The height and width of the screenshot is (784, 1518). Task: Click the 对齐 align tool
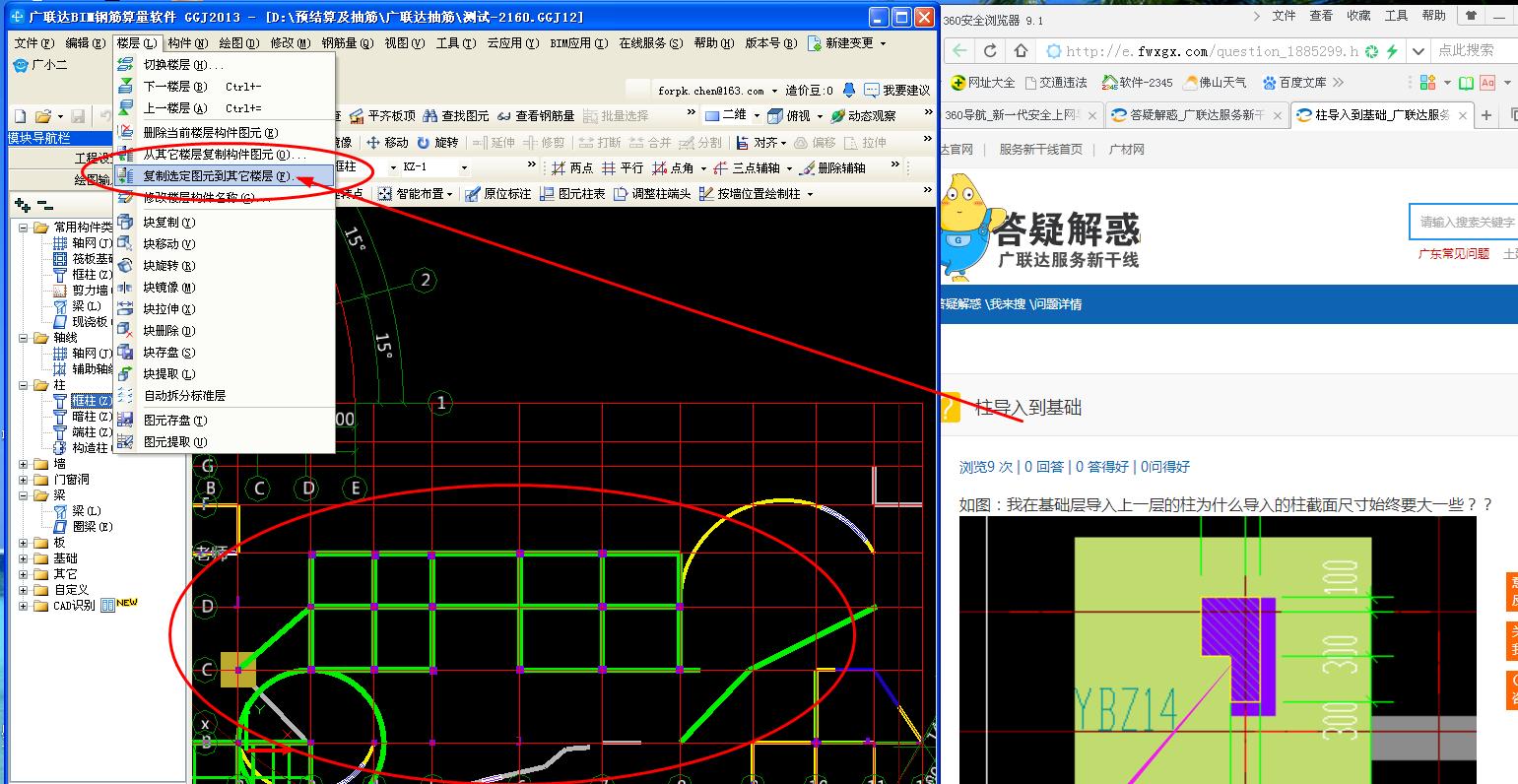pos(759,143)
